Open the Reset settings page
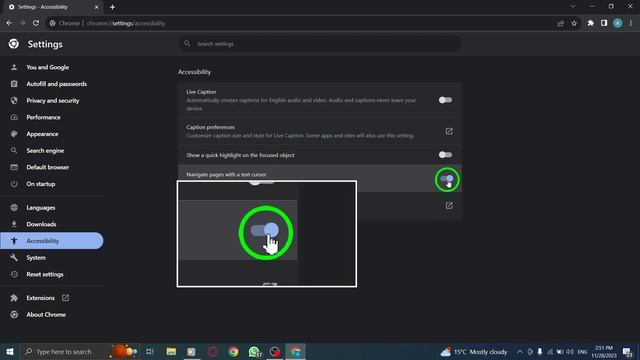This screenshot has width=640, height=360. click(x=45, y=275)
